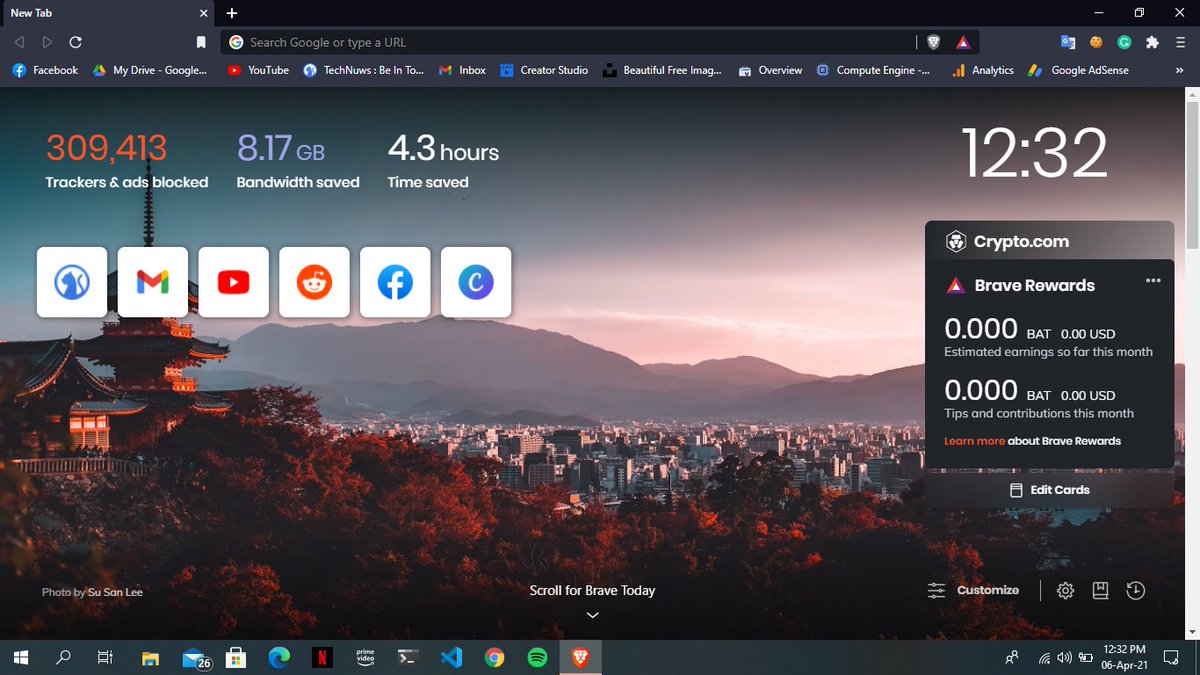Open Windows taskbar search
This screenshot has height=675, width=1200.
(x=63, y=657)
